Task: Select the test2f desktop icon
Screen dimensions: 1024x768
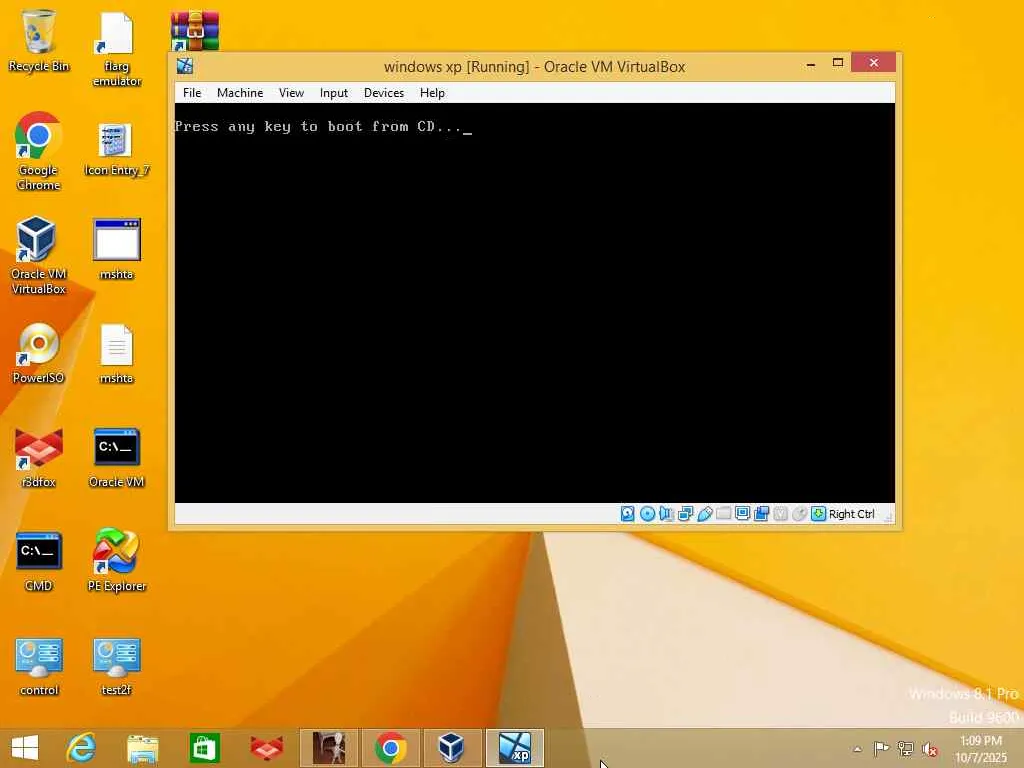Action: pyautogui.click(x=116, y=666)
